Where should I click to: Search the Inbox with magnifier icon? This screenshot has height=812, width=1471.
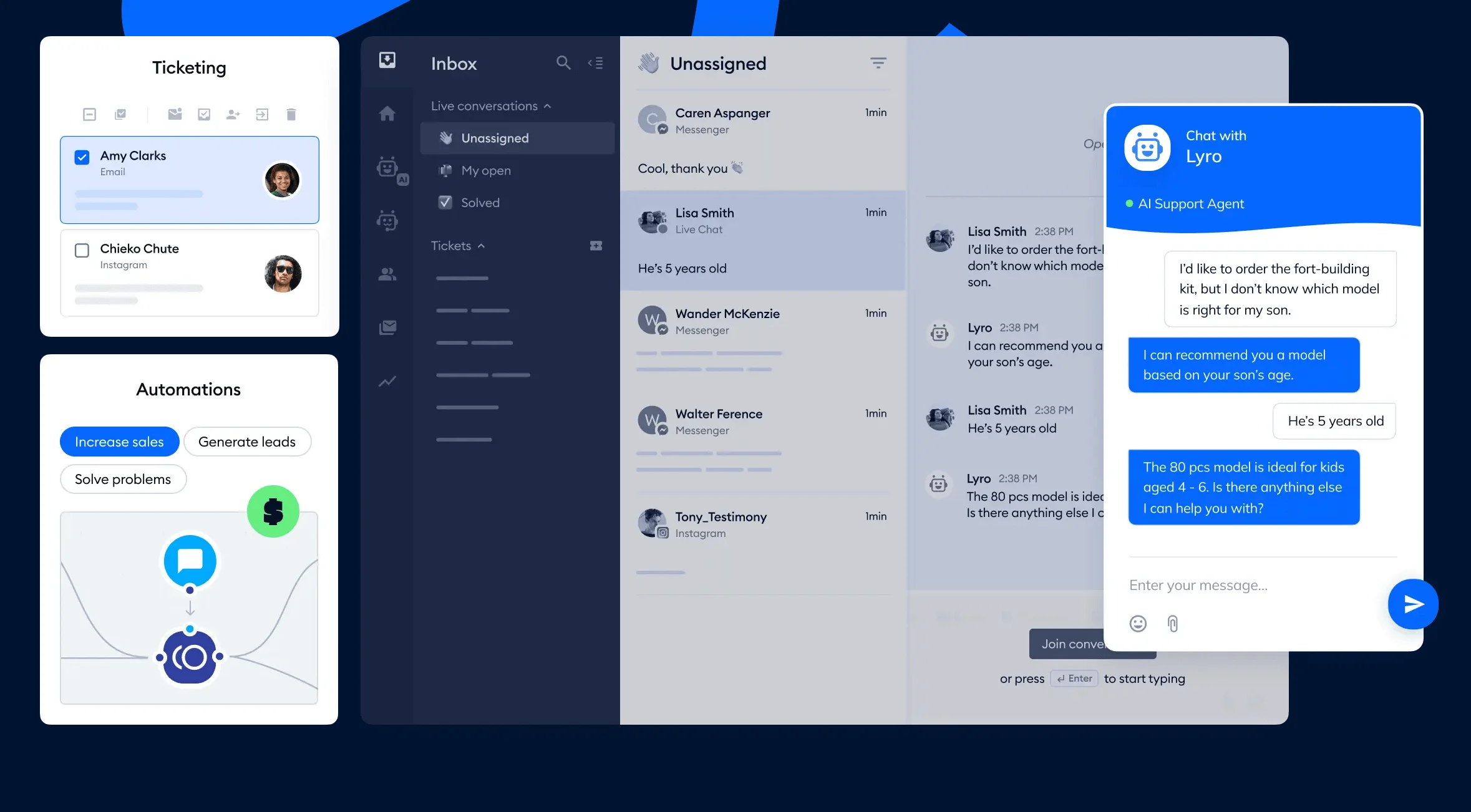pyautogui.click(x=563, y=63)
